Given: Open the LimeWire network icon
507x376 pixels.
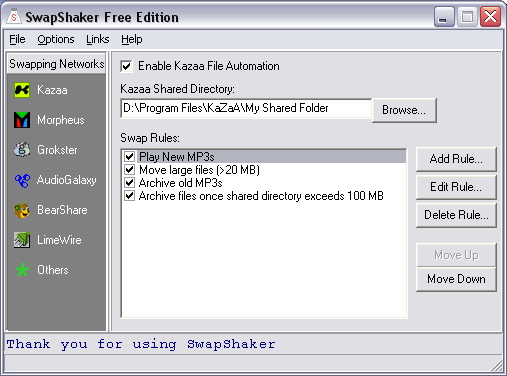Looking at the screenshot, I should (22, 240).
